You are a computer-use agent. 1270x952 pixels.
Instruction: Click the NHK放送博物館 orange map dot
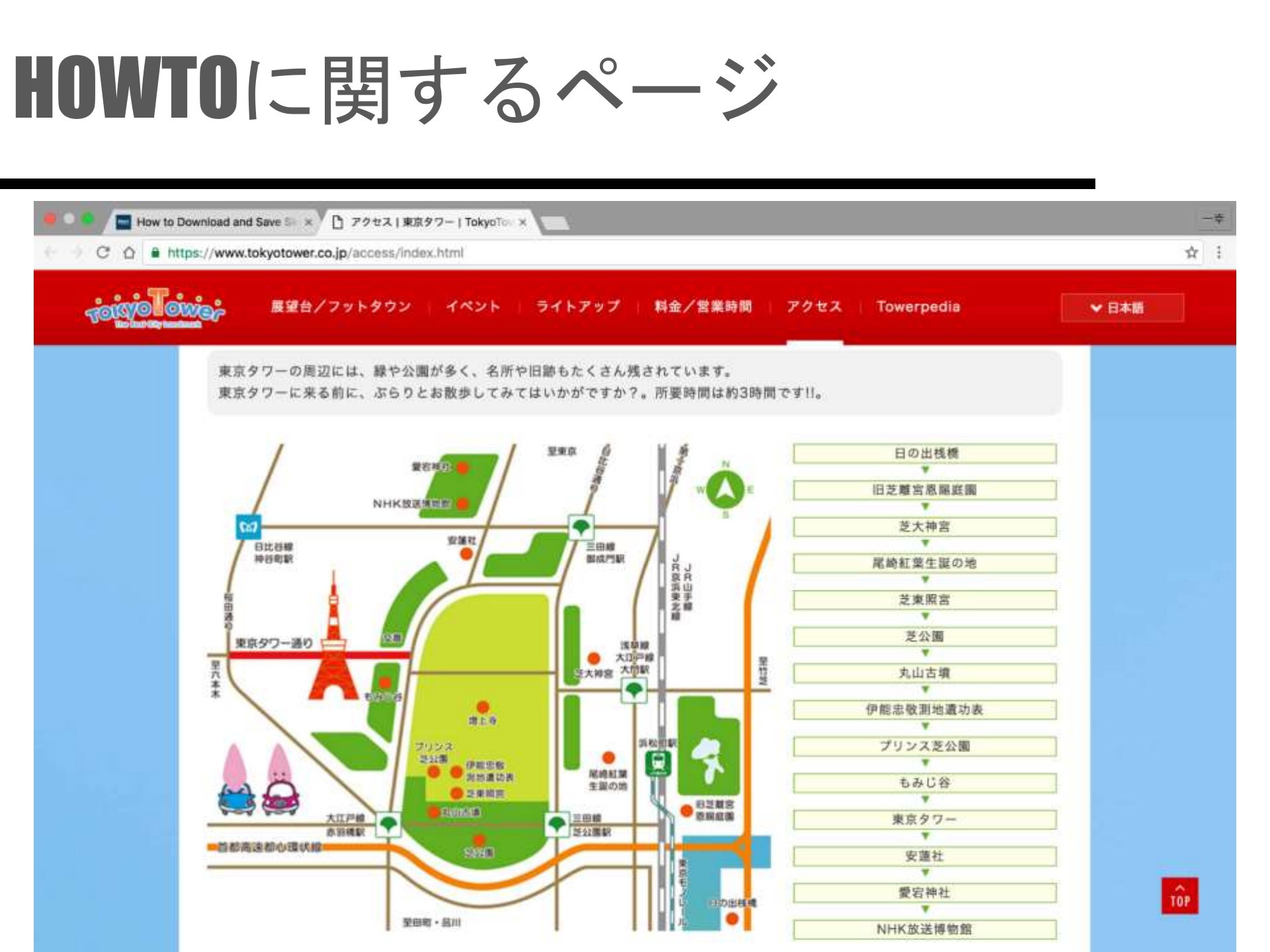coord(463,504)
